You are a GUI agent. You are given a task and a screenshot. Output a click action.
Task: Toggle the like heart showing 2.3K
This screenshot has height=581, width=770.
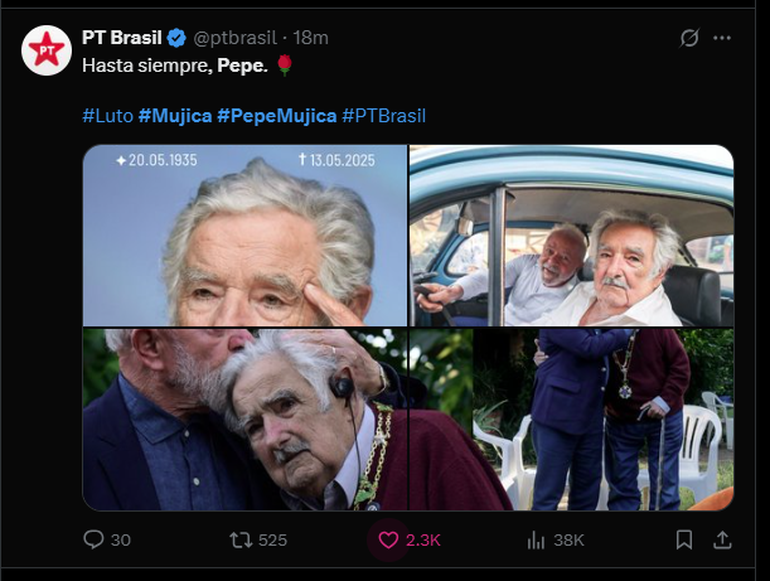[x=388, y=539]
